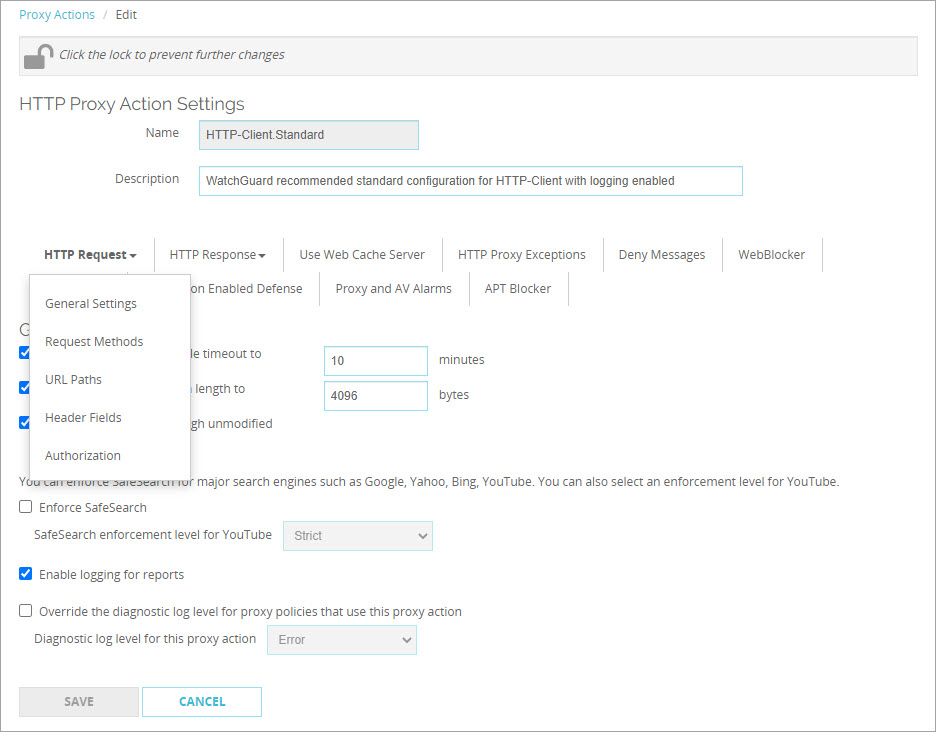Choose Request Methods from the HTTP Request menu
This screenshot has width=936, height=732.
[94, 341]
